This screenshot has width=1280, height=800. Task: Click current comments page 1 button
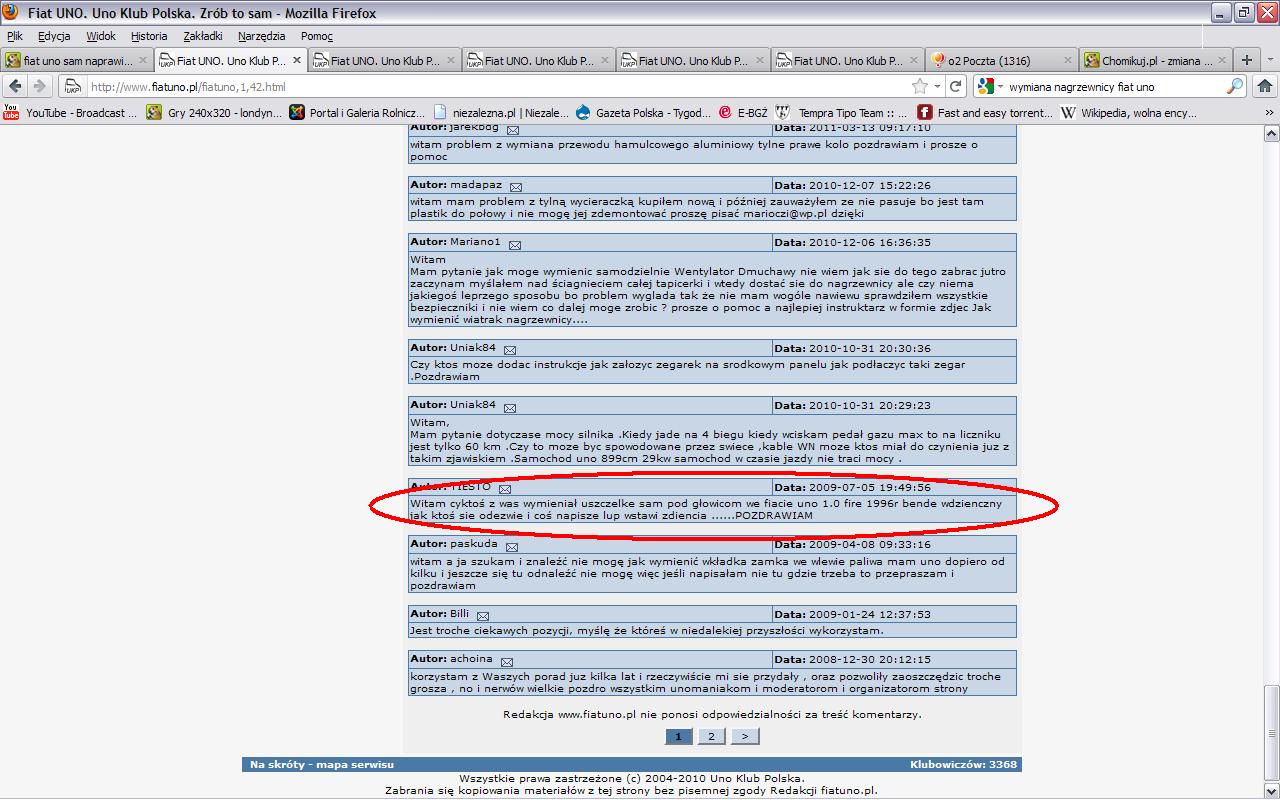tap(678, 736)
